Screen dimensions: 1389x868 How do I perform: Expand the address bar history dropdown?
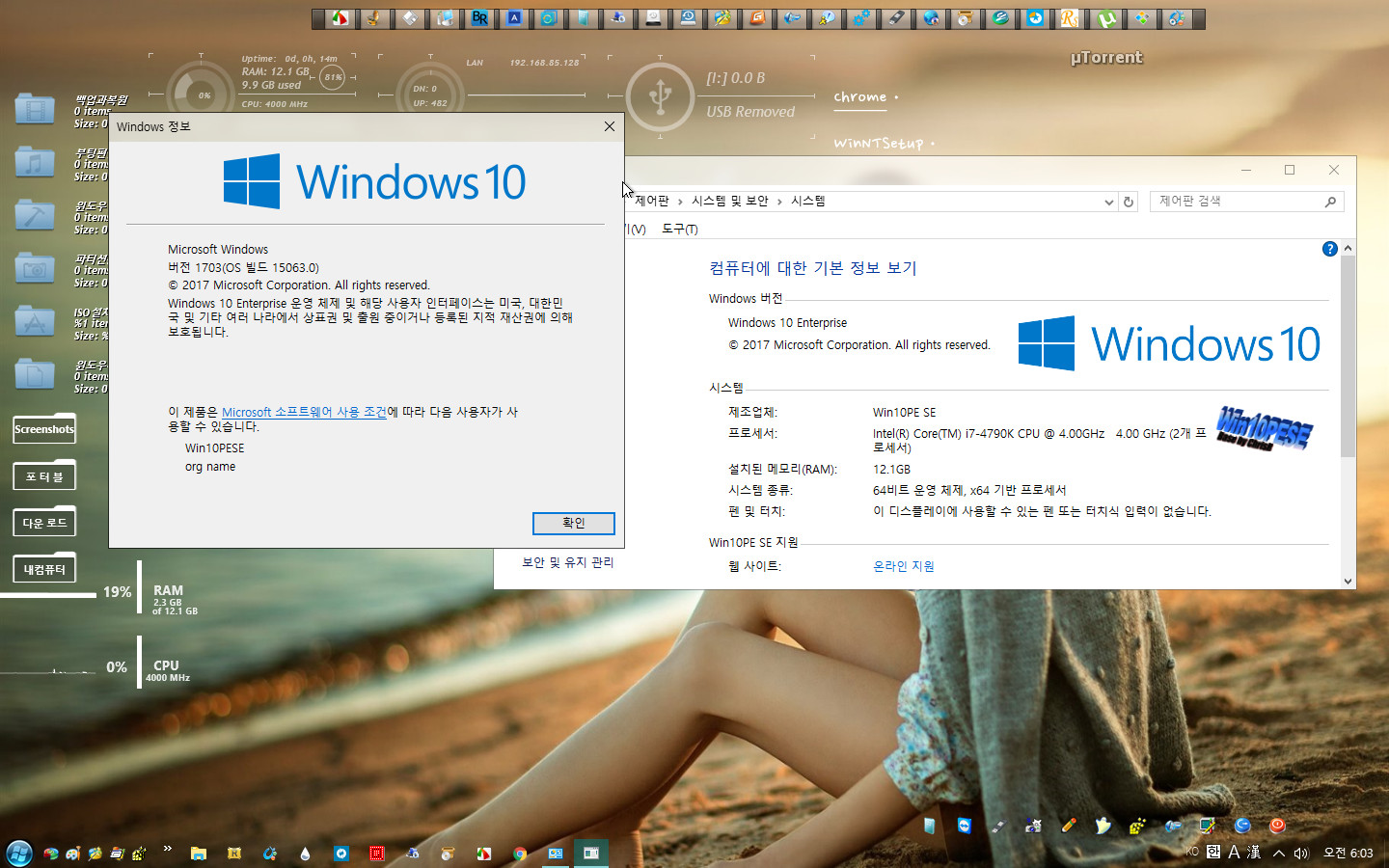pyautogui.click(x=1108, y=202)
